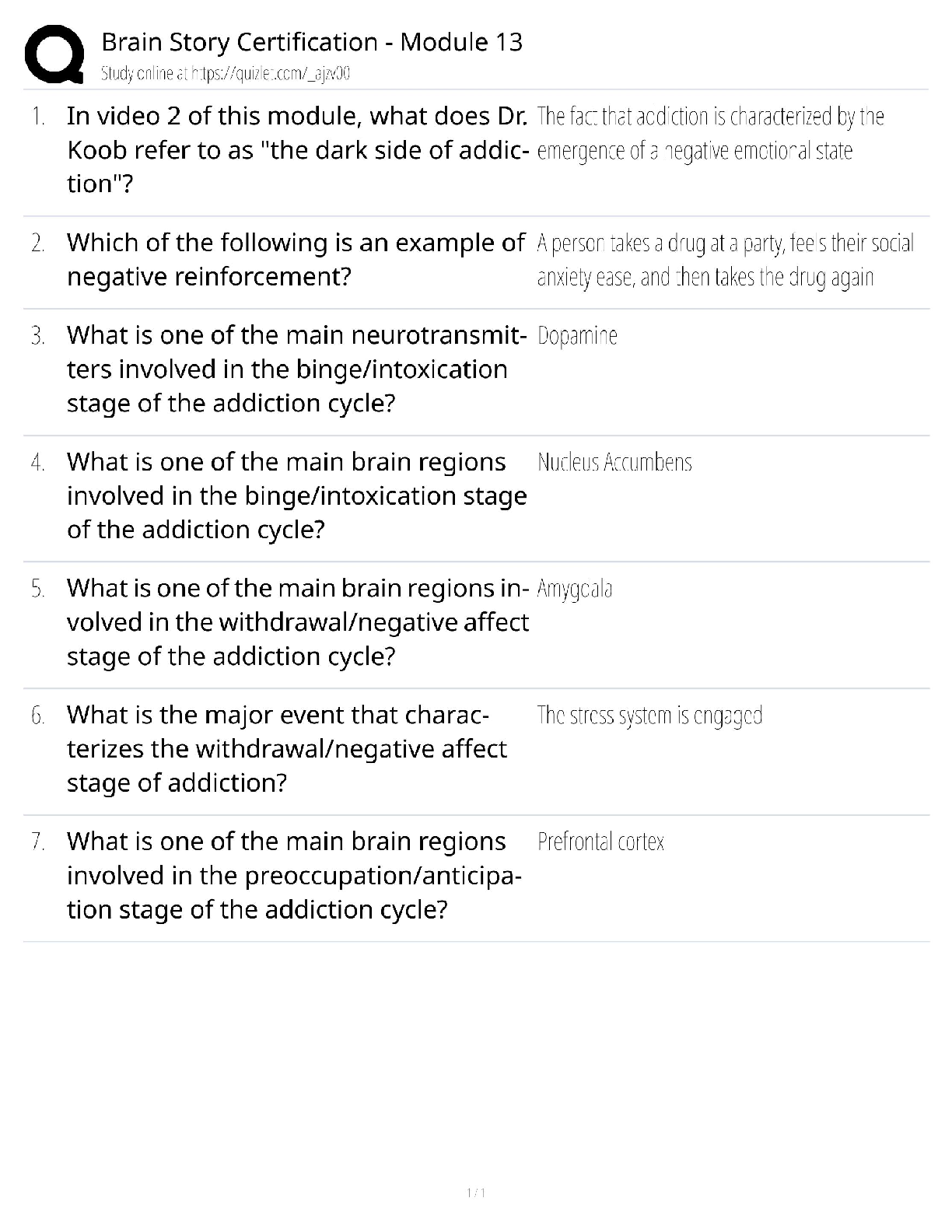The height and width of the screenshot is (1232, 952).
Task: Select question 1 about Dr. Koob
Action: (297, 149)
